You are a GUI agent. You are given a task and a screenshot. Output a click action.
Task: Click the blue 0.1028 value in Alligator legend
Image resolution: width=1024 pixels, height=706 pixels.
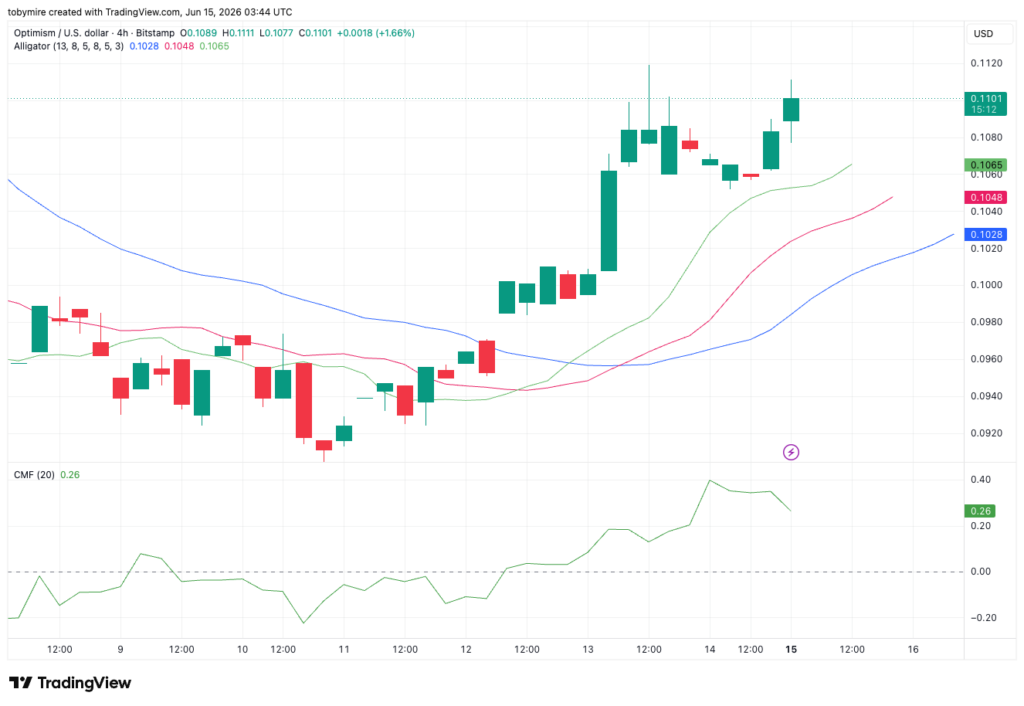(x=144, y=46)
